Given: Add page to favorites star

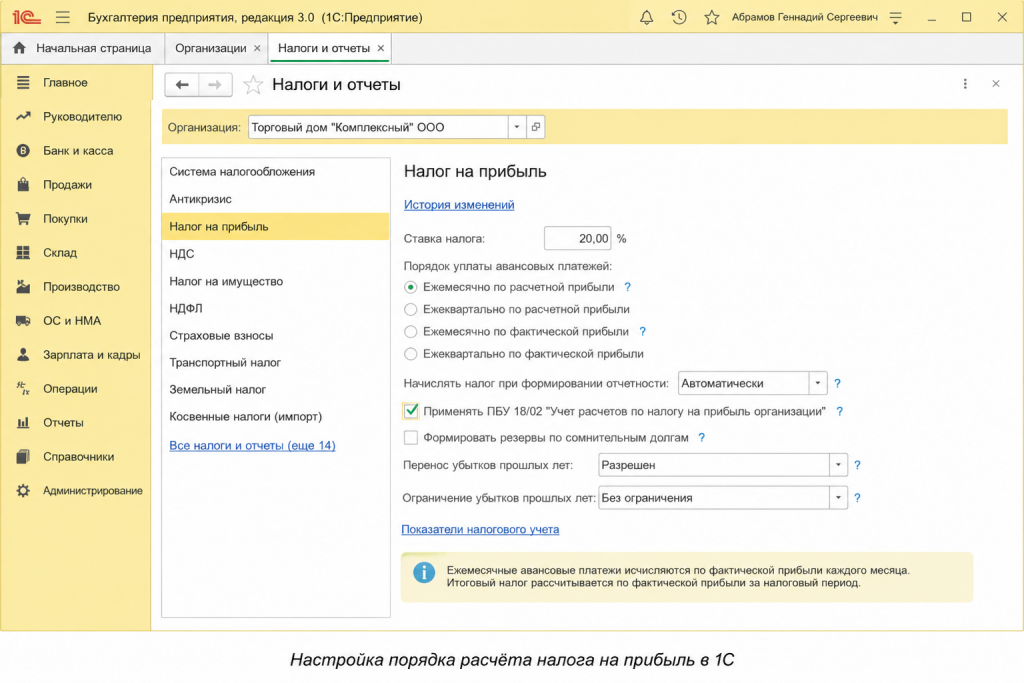Looking at the screenshot, I should tap(253, 85).
